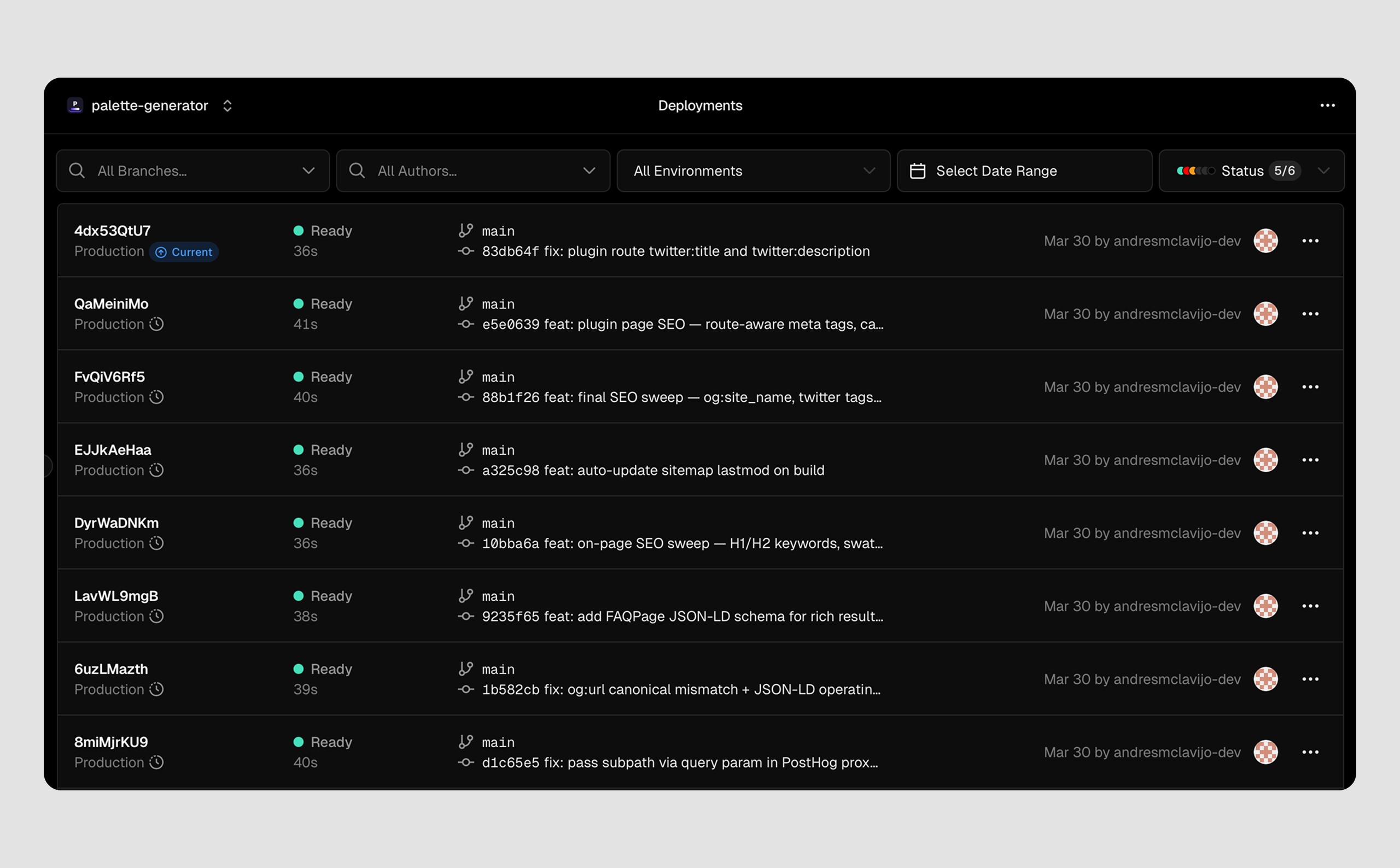The image size is (1400, 868).
Task: Open the more actions menu for 8miMjrKU9
Action: point(1310,752)
